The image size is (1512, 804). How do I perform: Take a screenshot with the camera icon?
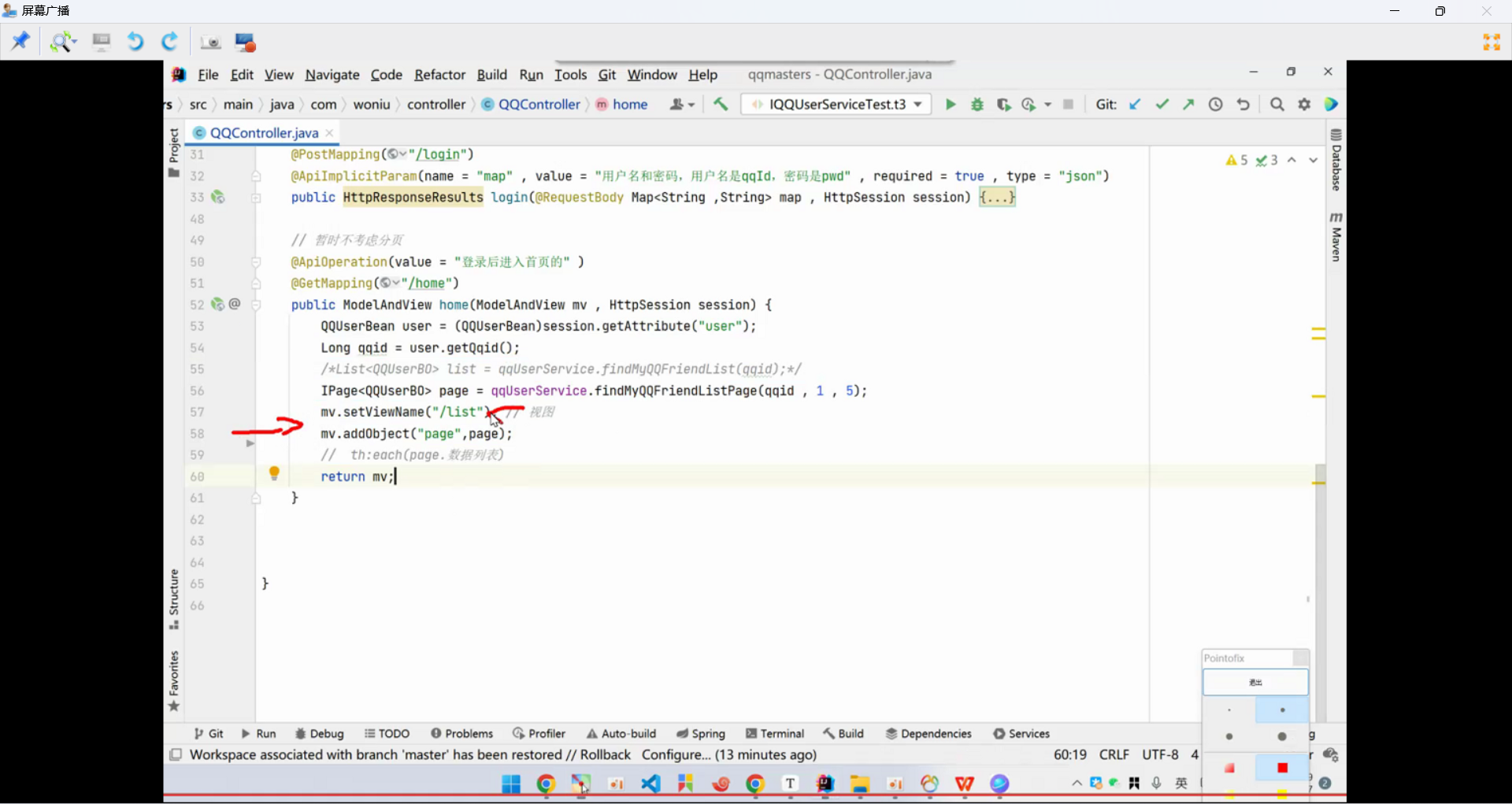(210, 43)
